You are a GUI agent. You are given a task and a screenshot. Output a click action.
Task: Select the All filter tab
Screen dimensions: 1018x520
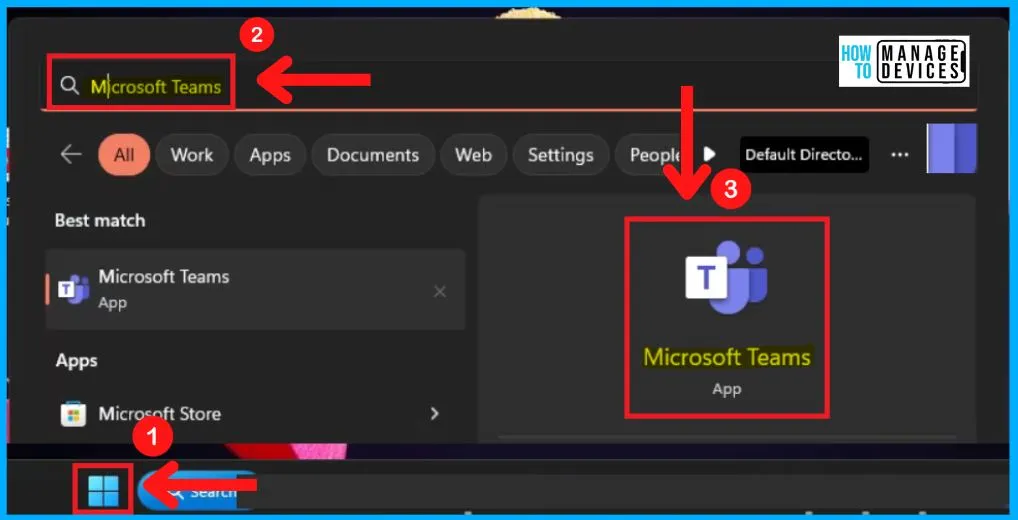(124, 155)
